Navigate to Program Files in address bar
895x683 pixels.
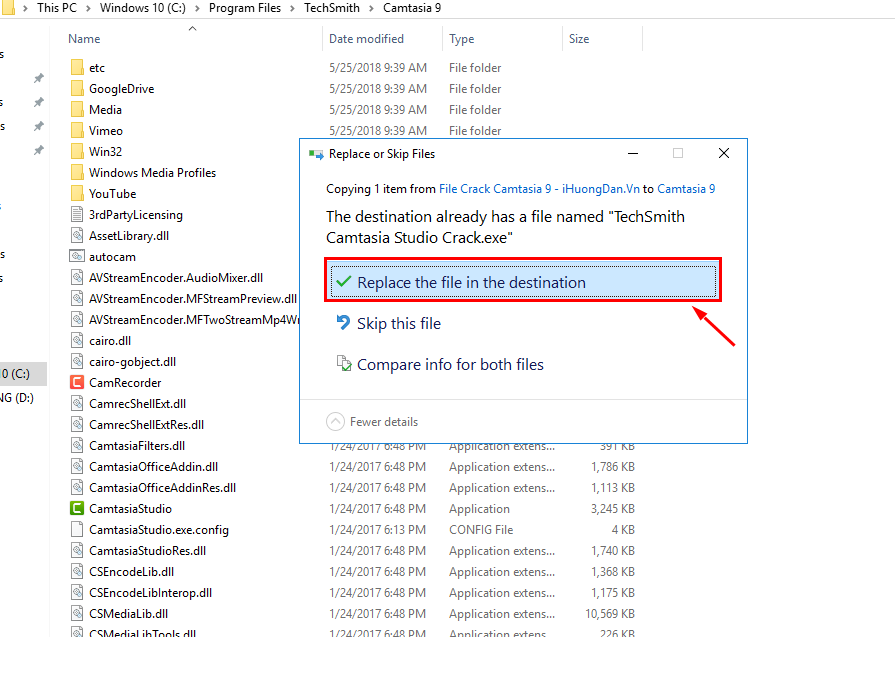[x=245, y=8]
